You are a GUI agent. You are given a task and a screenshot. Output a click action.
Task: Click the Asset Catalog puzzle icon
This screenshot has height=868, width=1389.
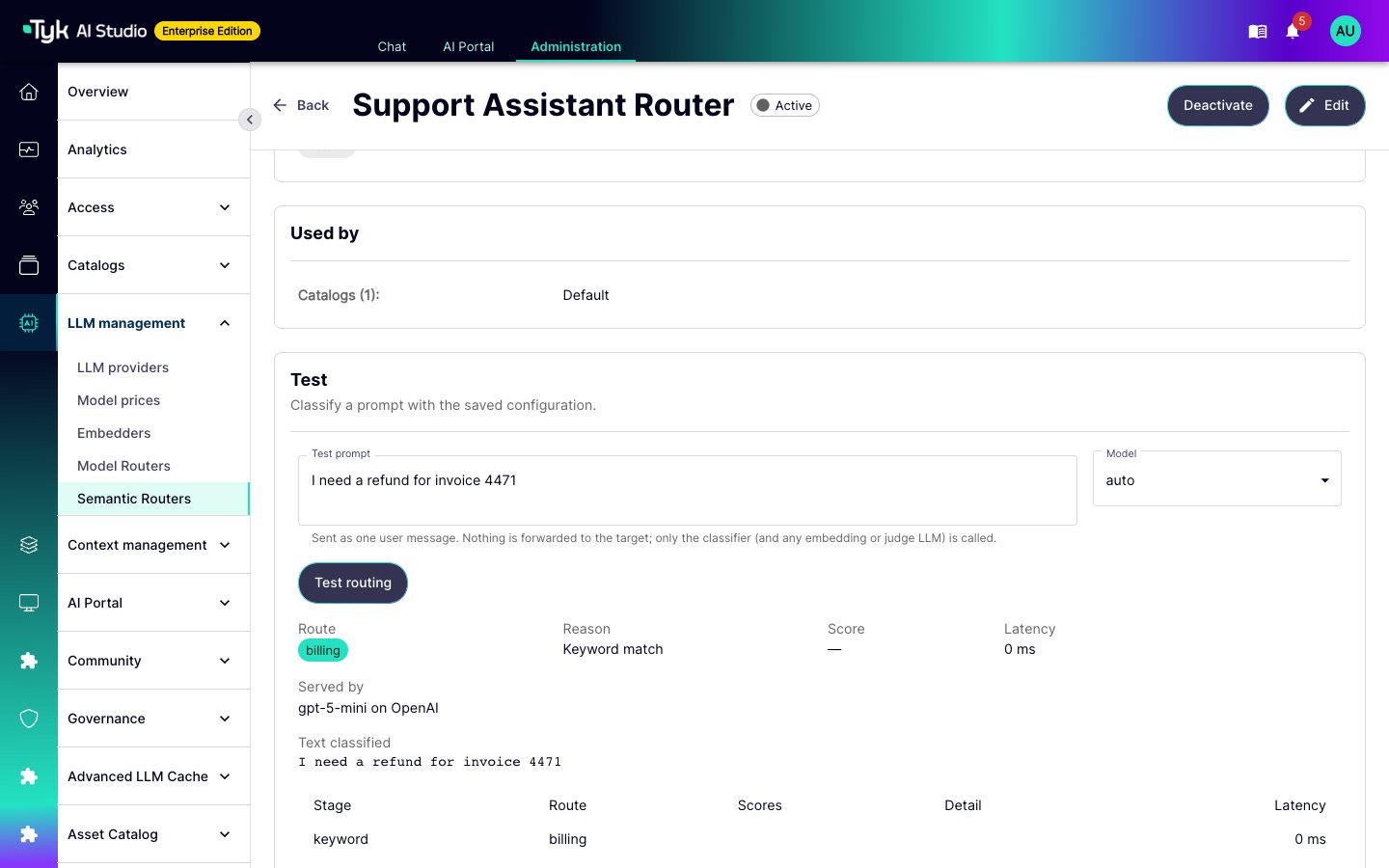(x=29, y=834)
